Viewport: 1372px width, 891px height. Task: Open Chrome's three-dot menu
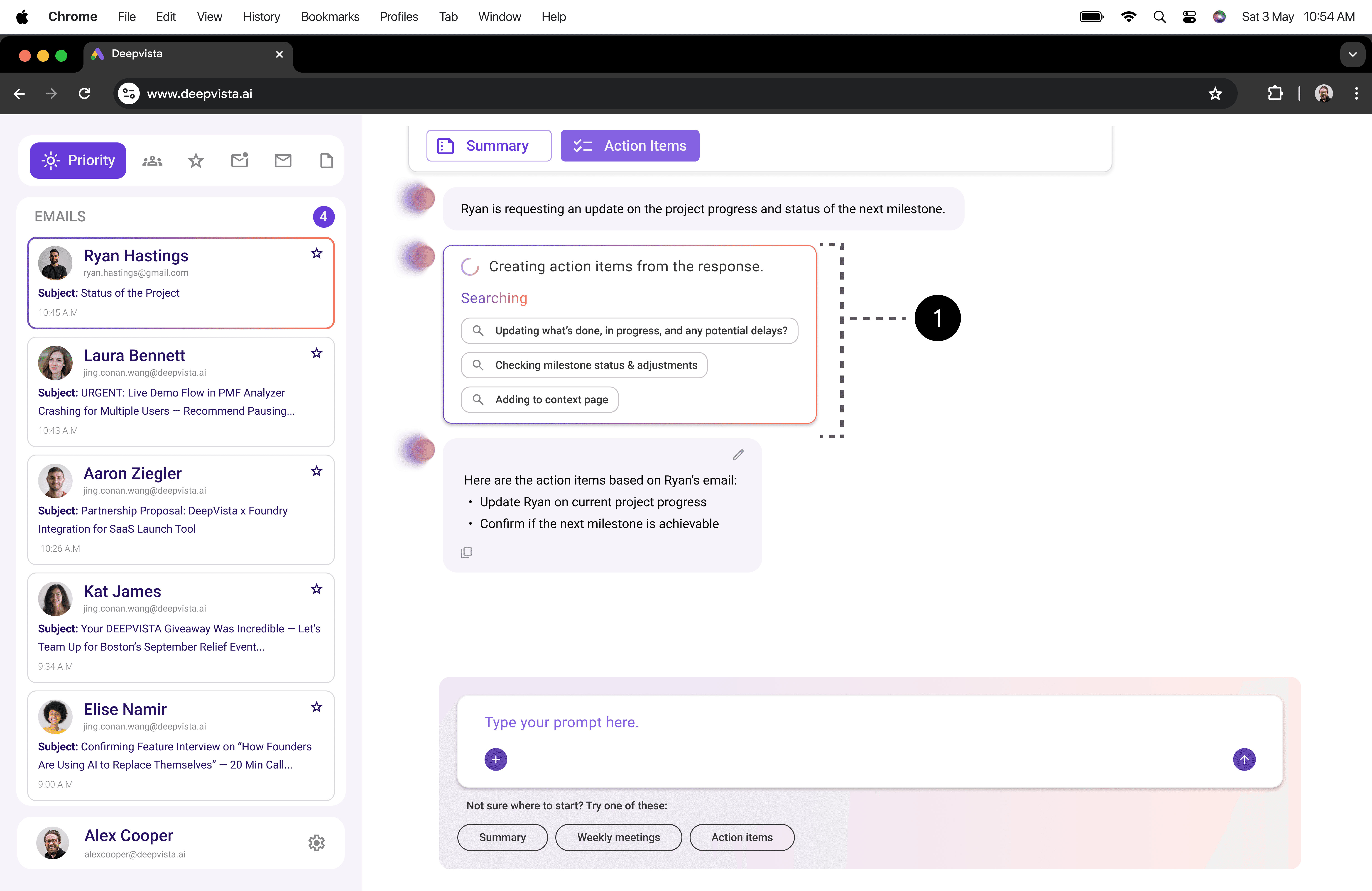(1356, 93)
